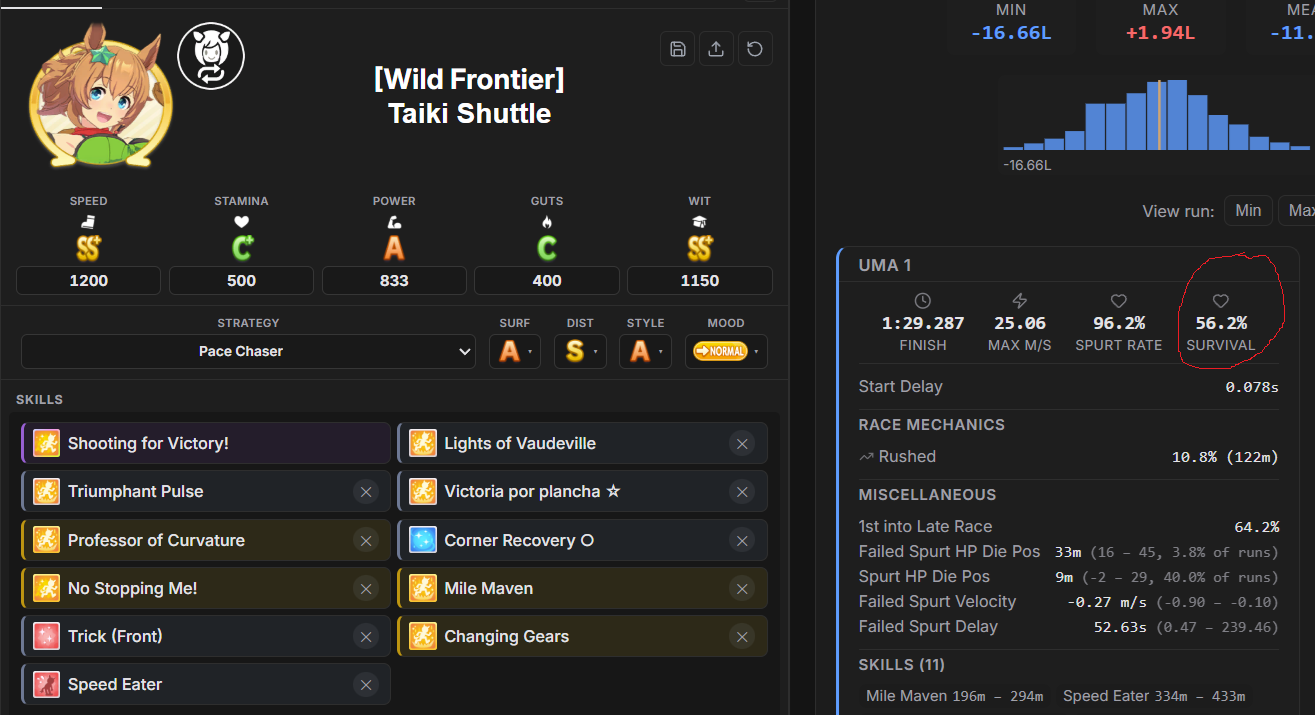This screenshot has height=715, width=1315.
Task: Click the Shooting for Victory! skill row
Action: (x=206, y=443)
